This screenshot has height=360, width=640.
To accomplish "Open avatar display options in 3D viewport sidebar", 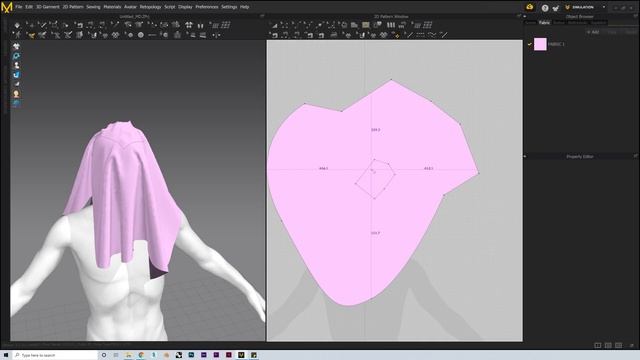I will (16, 65).
